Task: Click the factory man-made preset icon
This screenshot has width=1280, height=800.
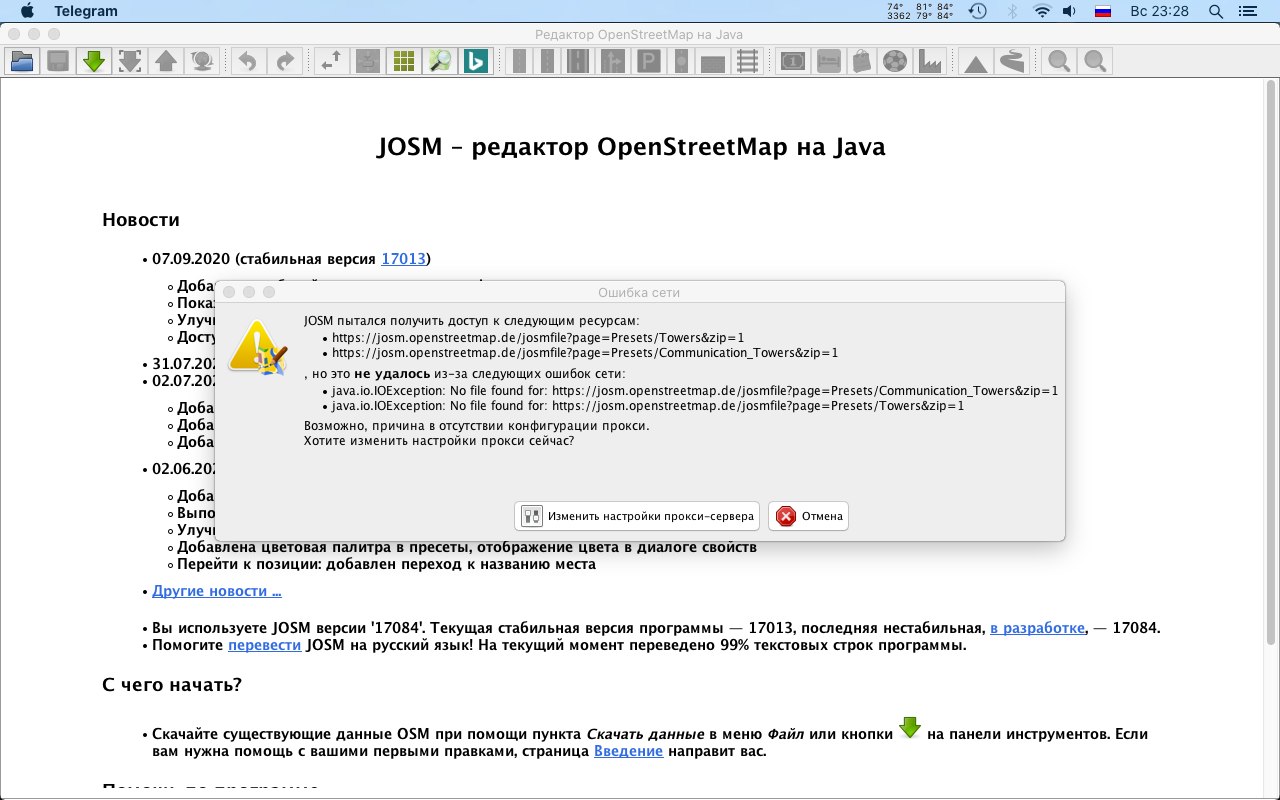Action: pos(931,61)
